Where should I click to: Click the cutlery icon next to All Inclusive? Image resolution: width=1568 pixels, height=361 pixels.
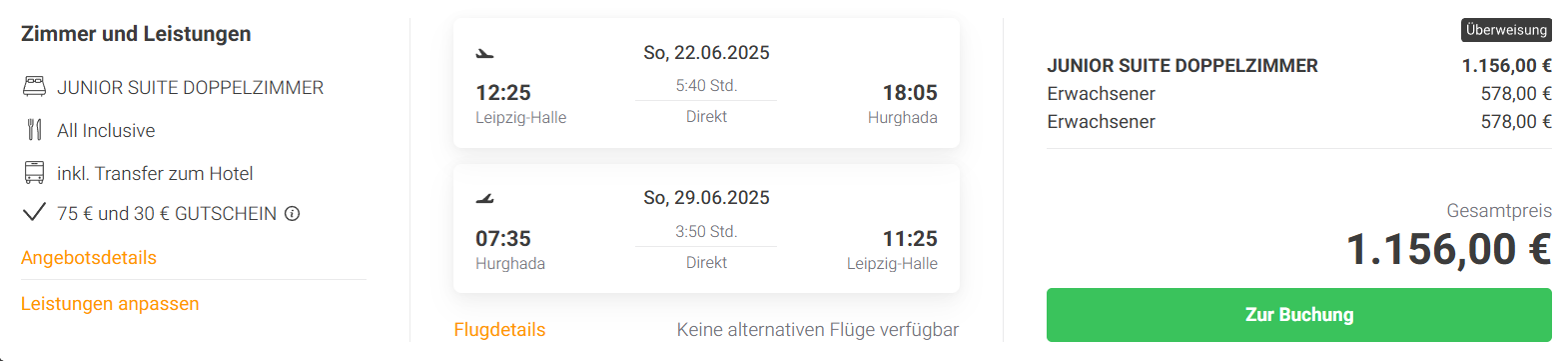pos(34,130)
